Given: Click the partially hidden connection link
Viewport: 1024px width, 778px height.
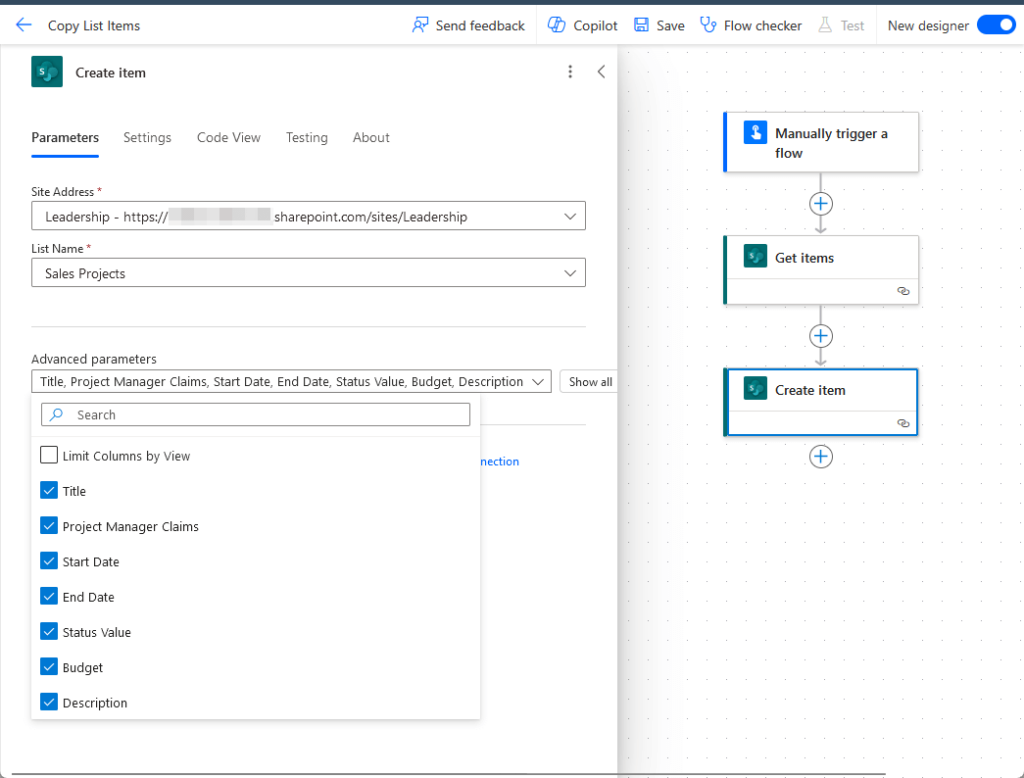Looking at the screenshot, I should coord(500,461).
